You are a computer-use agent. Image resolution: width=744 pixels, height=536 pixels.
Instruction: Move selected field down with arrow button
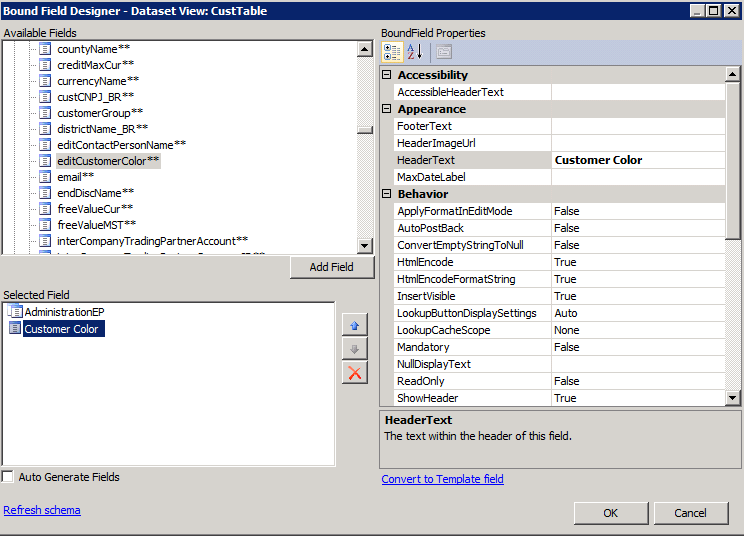(x=354, y=349)
